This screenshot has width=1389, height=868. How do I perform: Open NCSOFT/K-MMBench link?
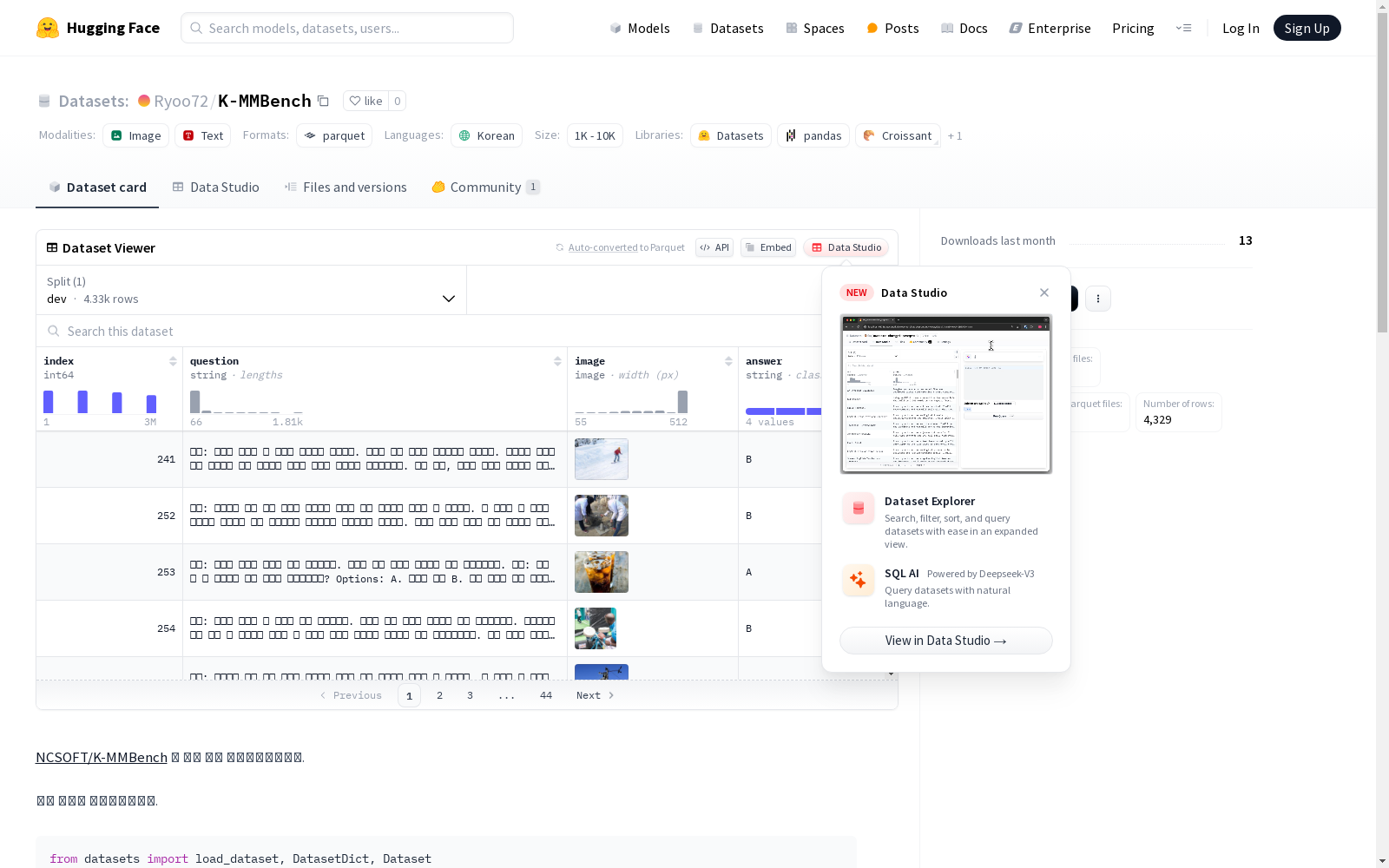coord(102,757)
